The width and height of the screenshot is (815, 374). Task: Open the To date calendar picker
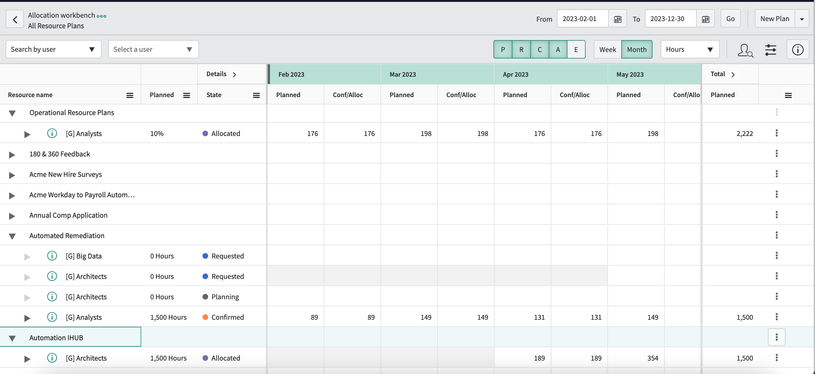tap(705, 19)
